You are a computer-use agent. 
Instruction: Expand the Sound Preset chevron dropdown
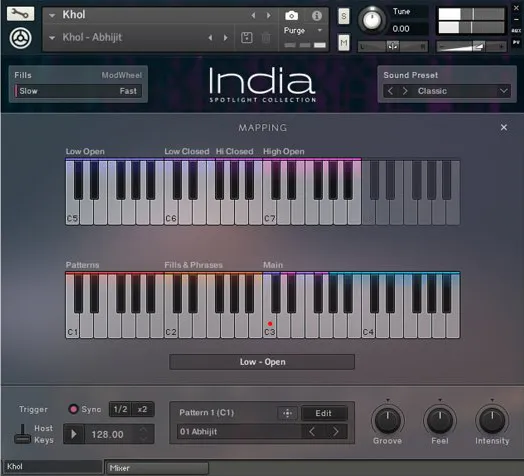(x=503, y=91)
